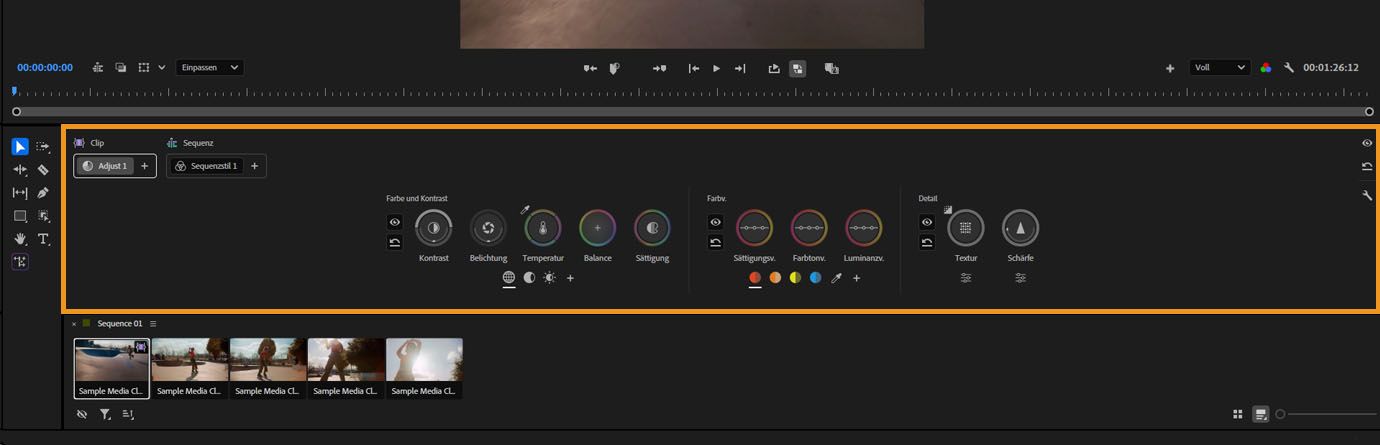Reset all adjustments in color panel
Screen dimensions: 1380x445
coord(1367,167)
